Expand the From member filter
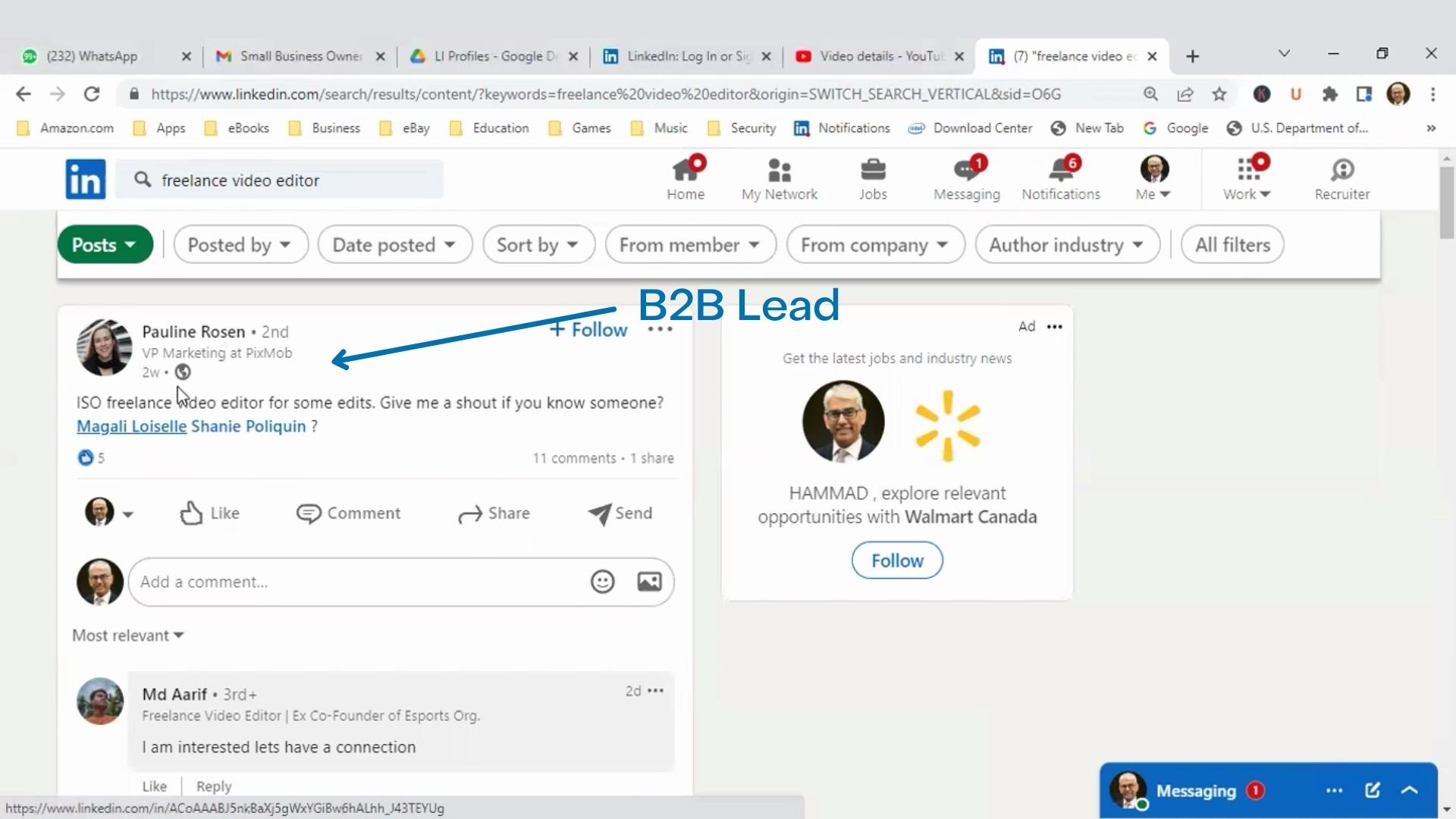 click(x=691, y=244)
